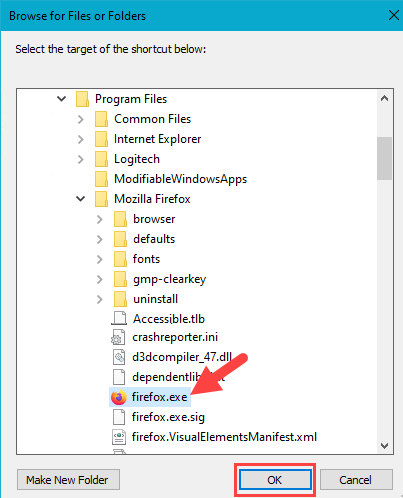Click the Program Files folder icon
The image size is (403, 498).
82,99
